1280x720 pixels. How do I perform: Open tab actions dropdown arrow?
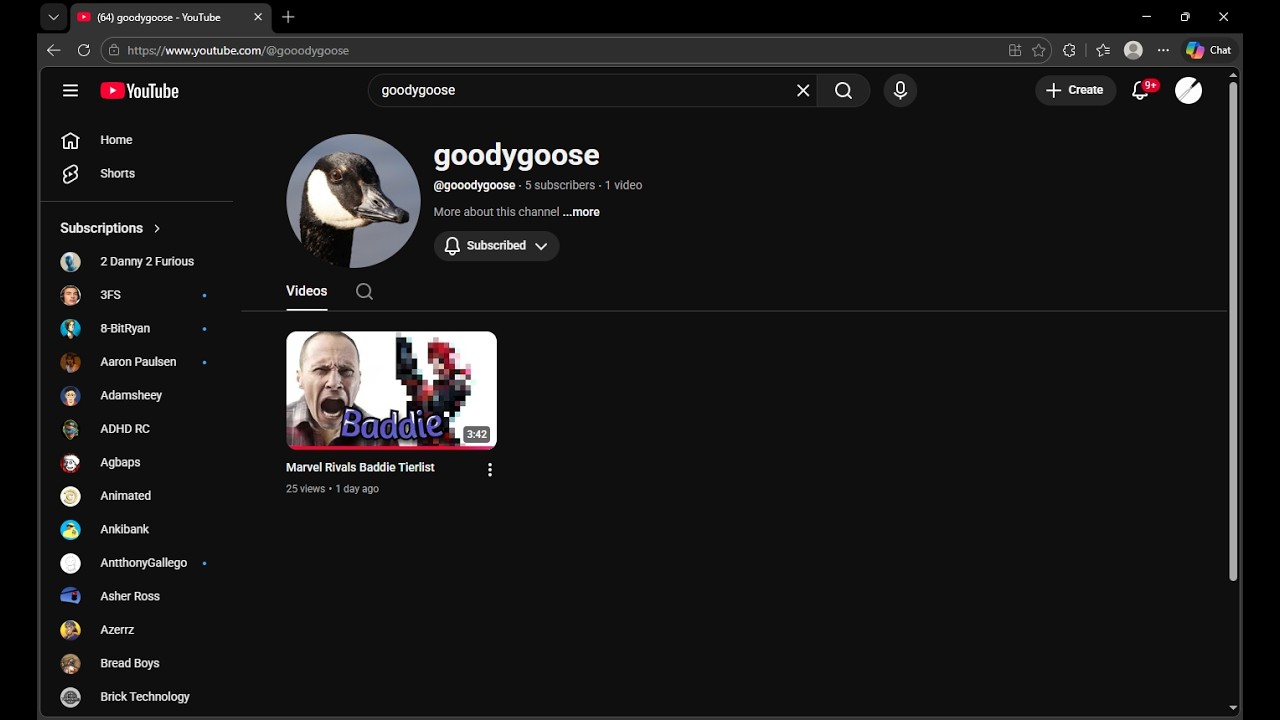[x=54, y=17]
